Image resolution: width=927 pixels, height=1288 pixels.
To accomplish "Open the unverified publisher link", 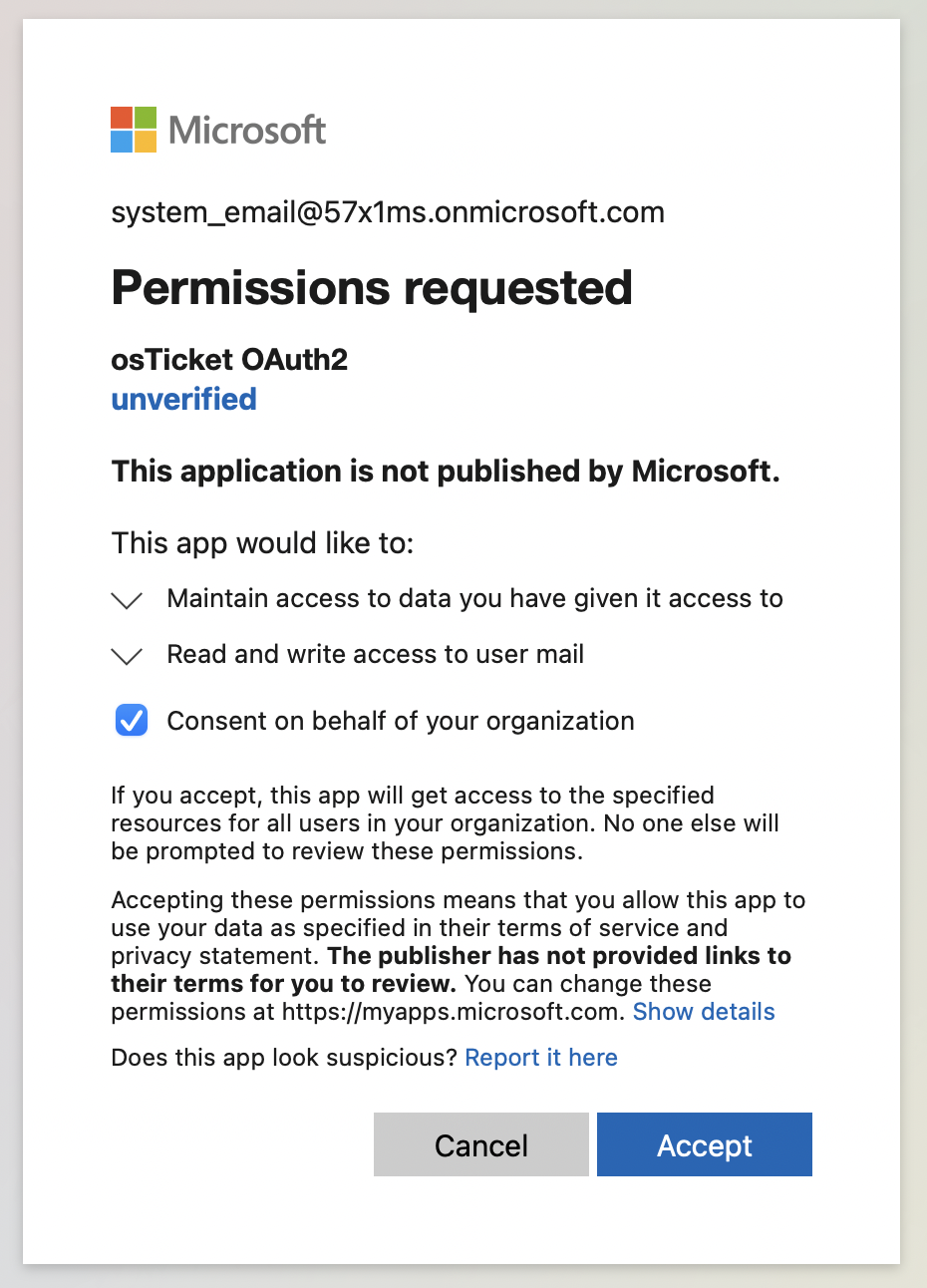I will pos(184,399).
